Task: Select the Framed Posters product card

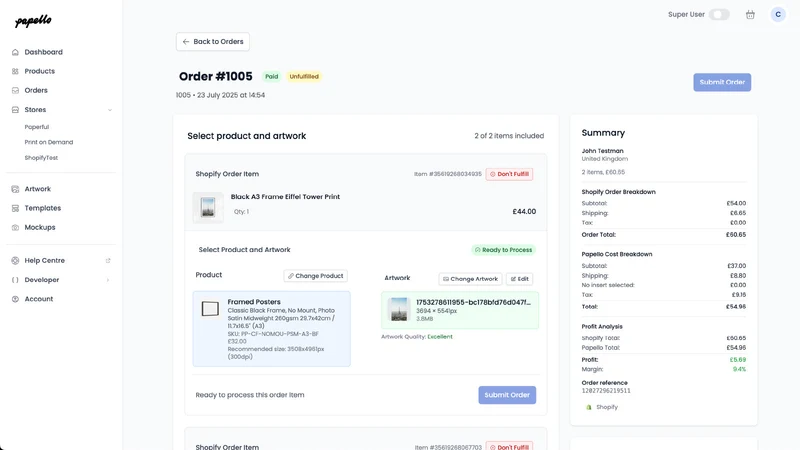Action: tap(271, 329)
